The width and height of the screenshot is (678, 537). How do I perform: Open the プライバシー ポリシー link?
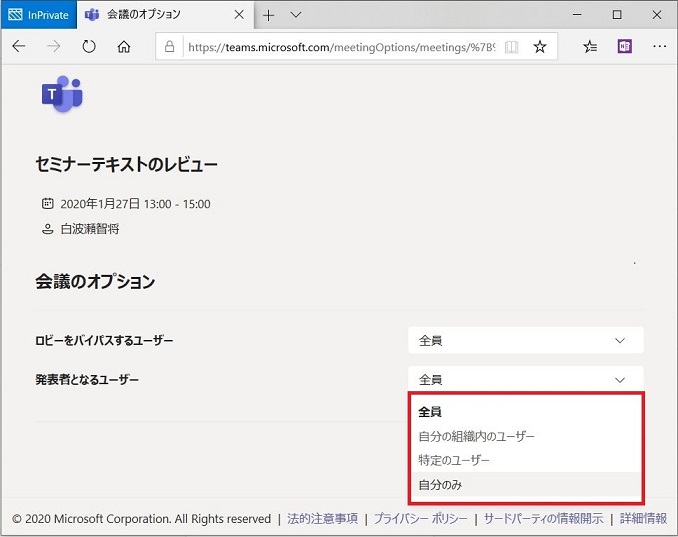(x=420, y=519)
